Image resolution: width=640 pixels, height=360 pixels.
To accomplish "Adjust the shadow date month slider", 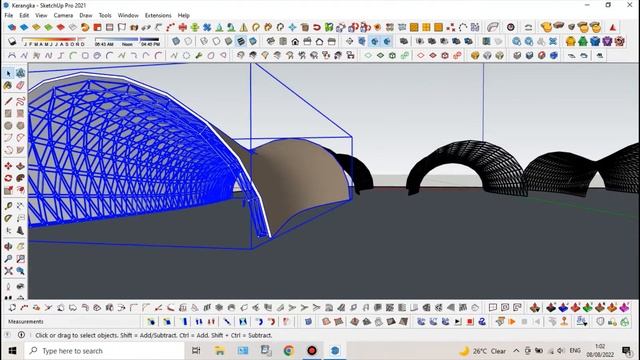I will coord(55,42).
